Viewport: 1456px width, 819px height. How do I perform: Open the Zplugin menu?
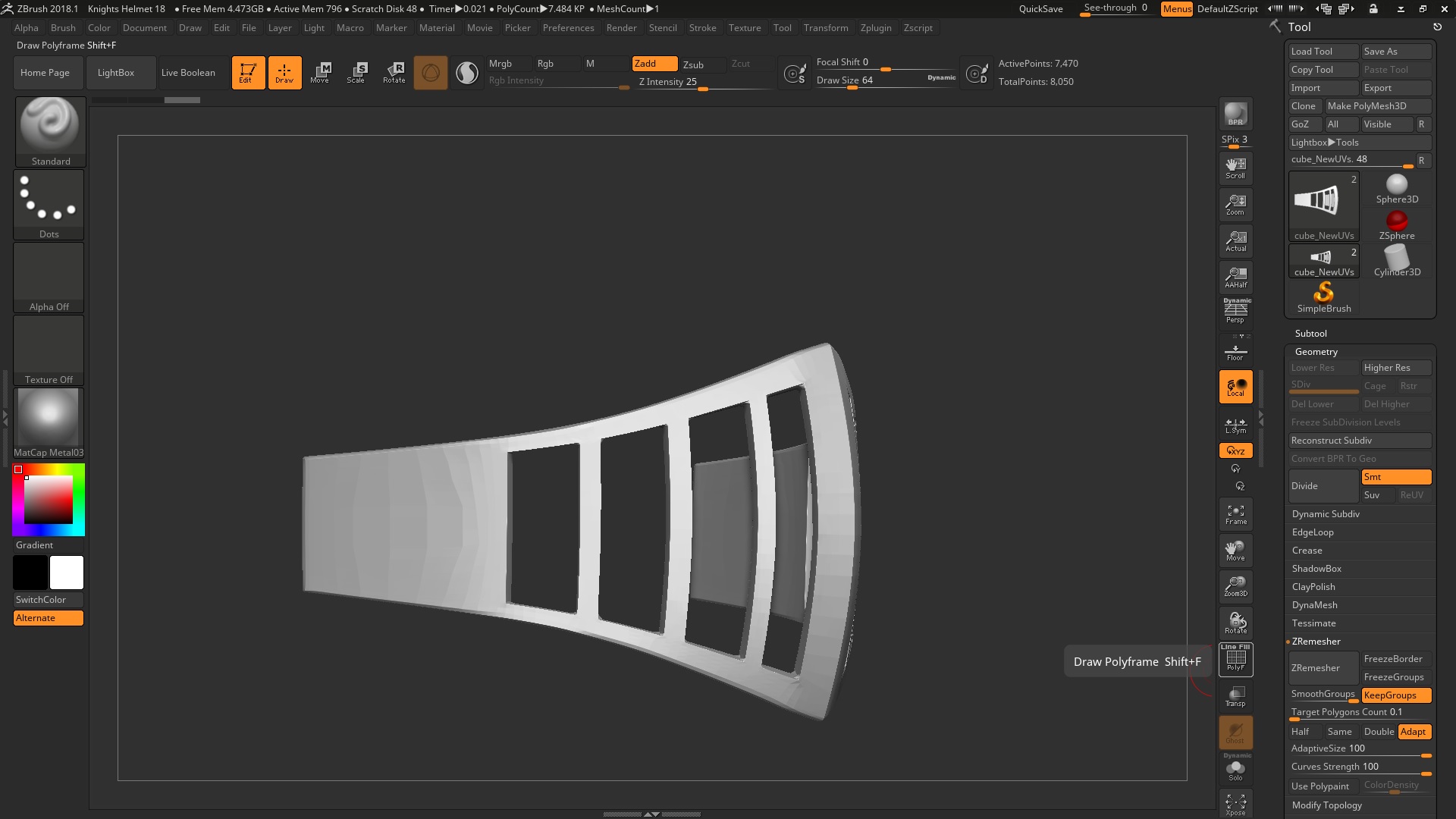[876, 28]
